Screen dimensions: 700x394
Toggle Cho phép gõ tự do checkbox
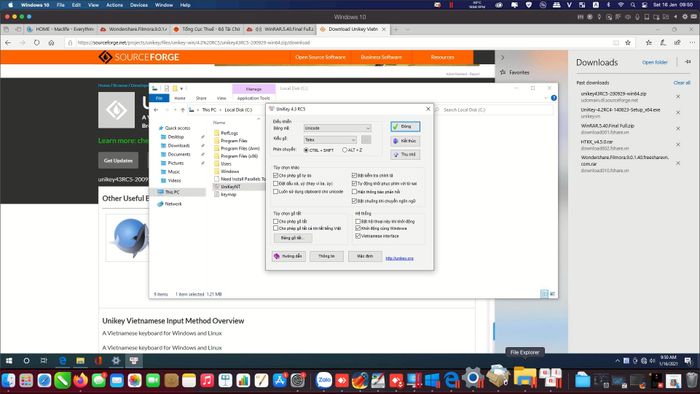pos(275,175)
